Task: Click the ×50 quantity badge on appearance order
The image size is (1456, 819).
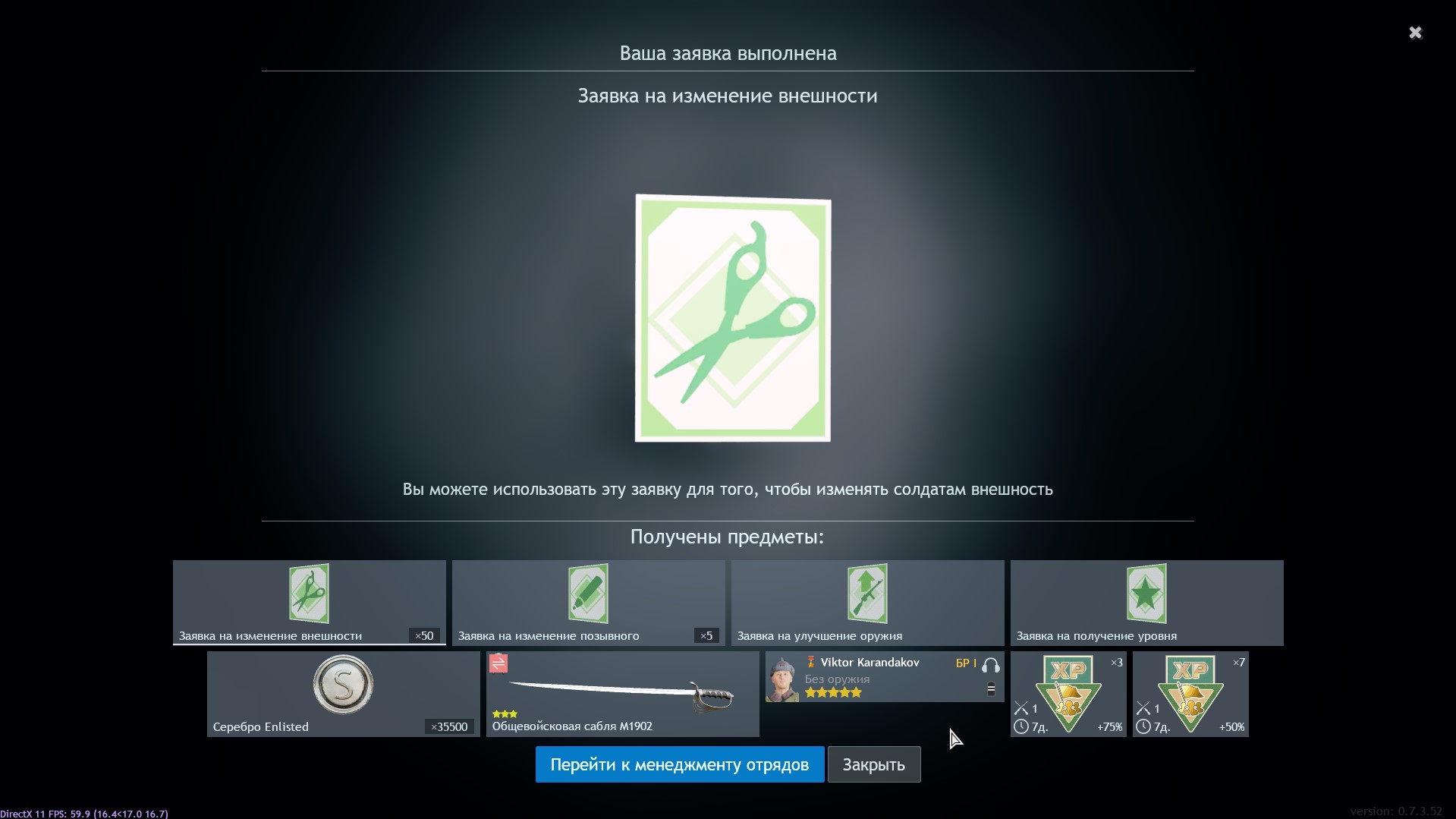Action: pos(424,636)
